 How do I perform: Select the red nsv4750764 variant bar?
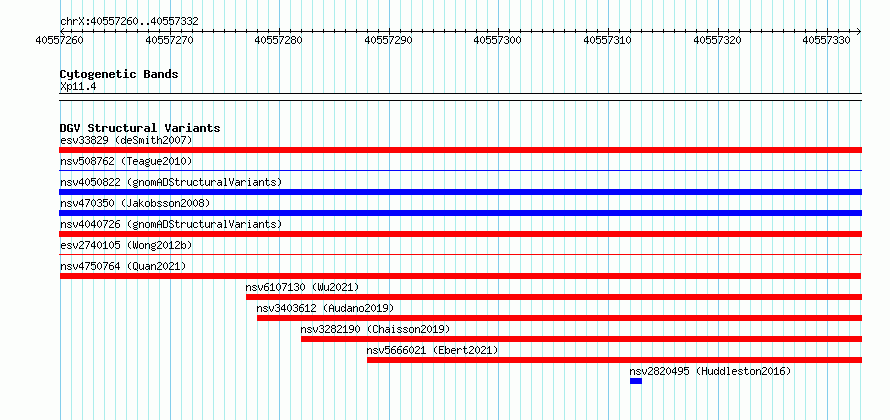pos(460,276)
